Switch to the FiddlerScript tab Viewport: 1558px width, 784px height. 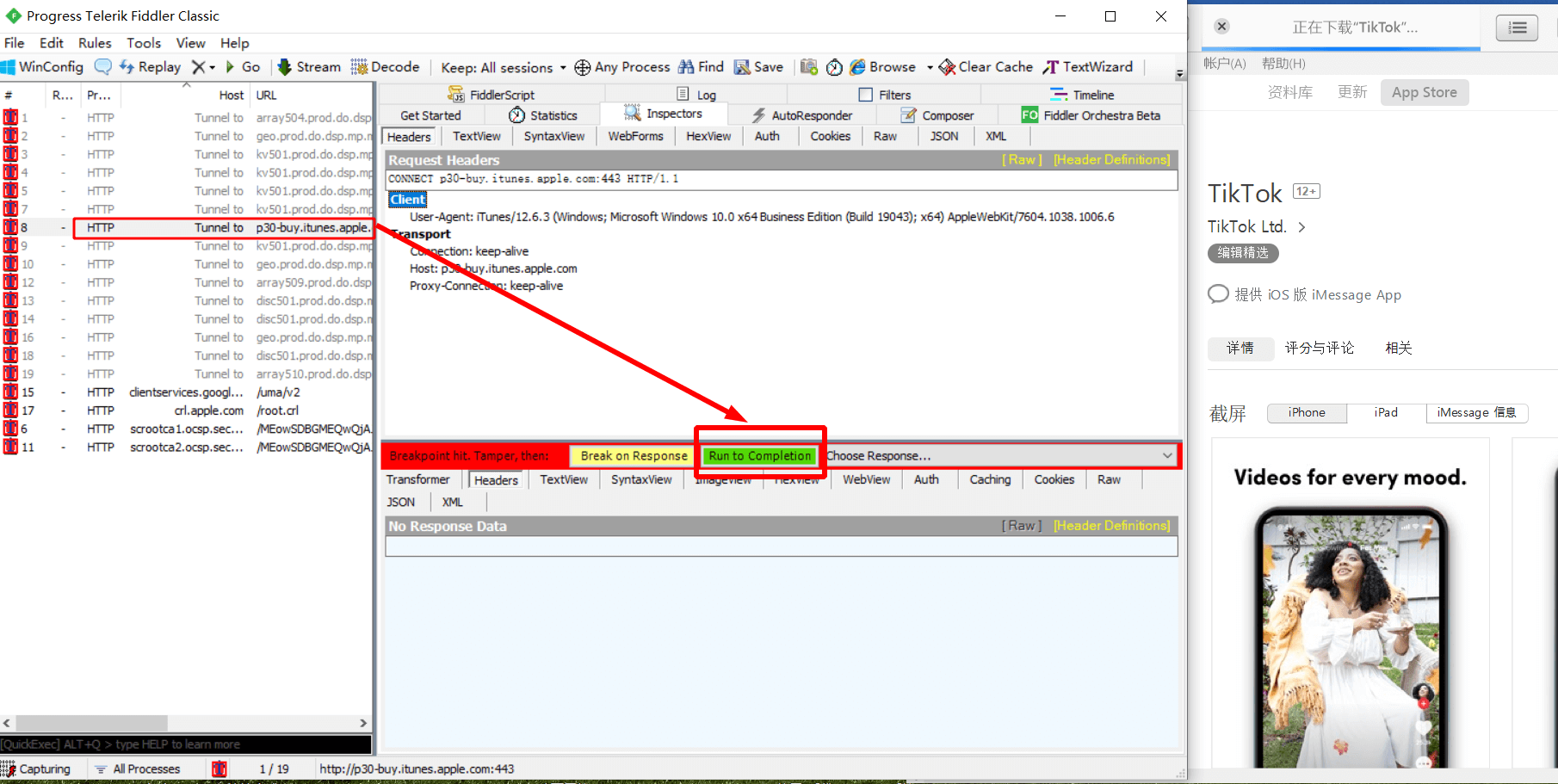point(492,95)
